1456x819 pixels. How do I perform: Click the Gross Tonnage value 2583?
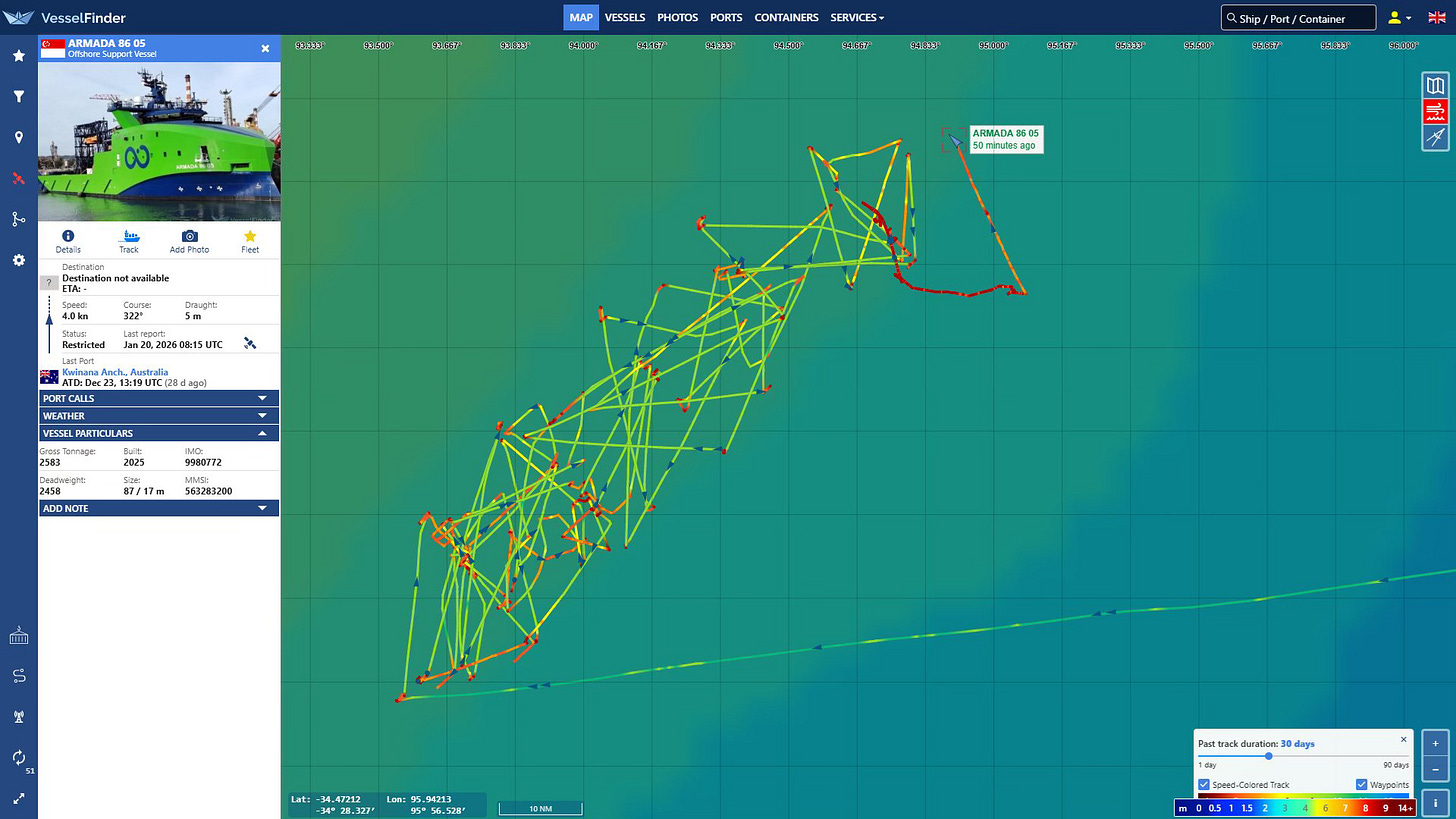(50, 463)
